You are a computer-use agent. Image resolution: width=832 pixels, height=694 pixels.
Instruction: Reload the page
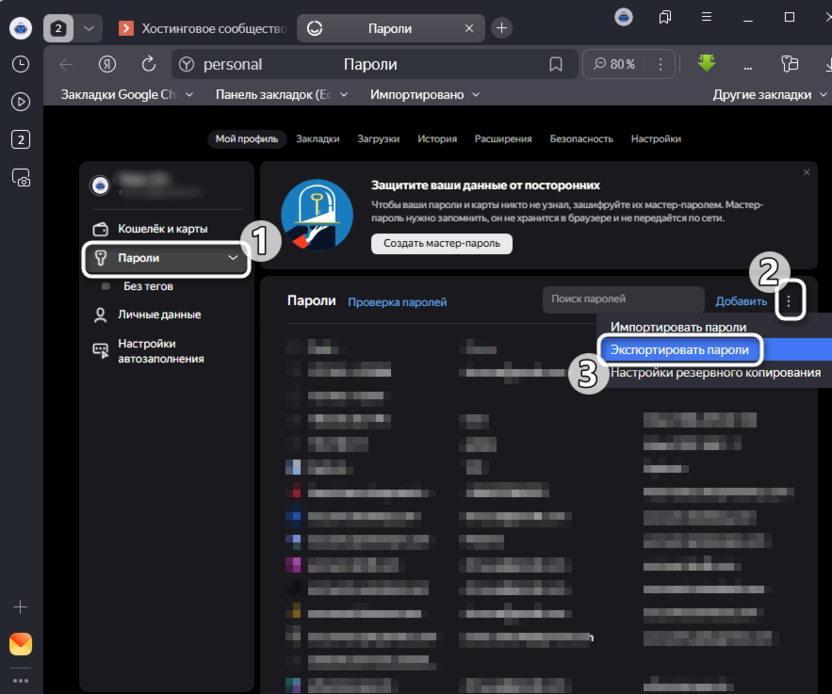click(x=149, y=64)
